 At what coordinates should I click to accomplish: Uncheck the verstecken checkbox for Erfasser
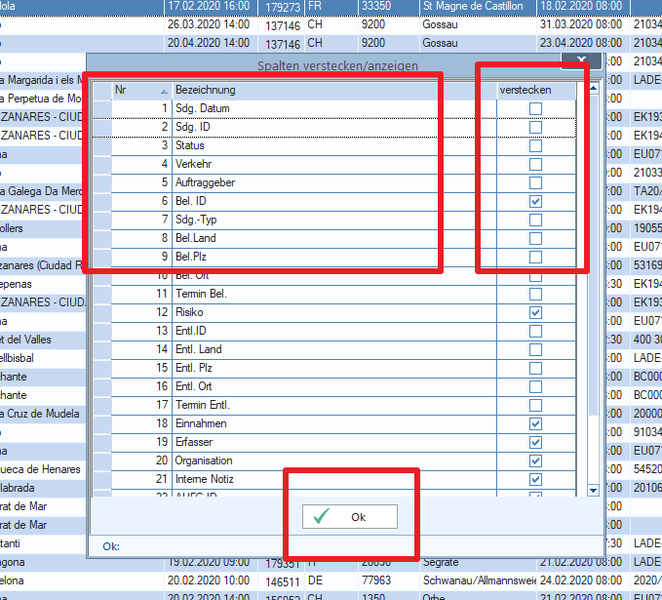click(535, 443)
